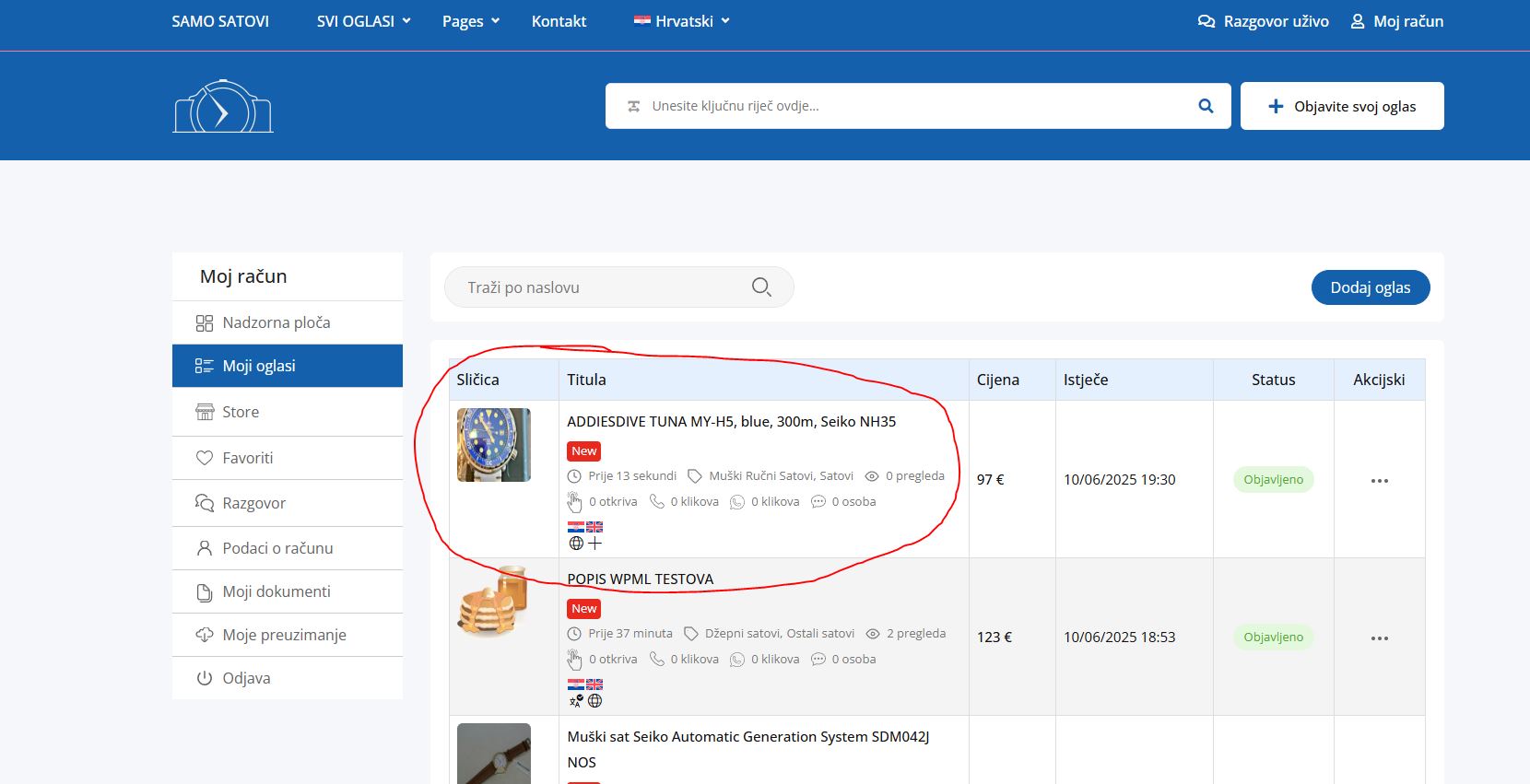The height and width of the screenshot is (784, 1530).
Task: Click the Dodaj oglas button
Action: coord(1370,287)
